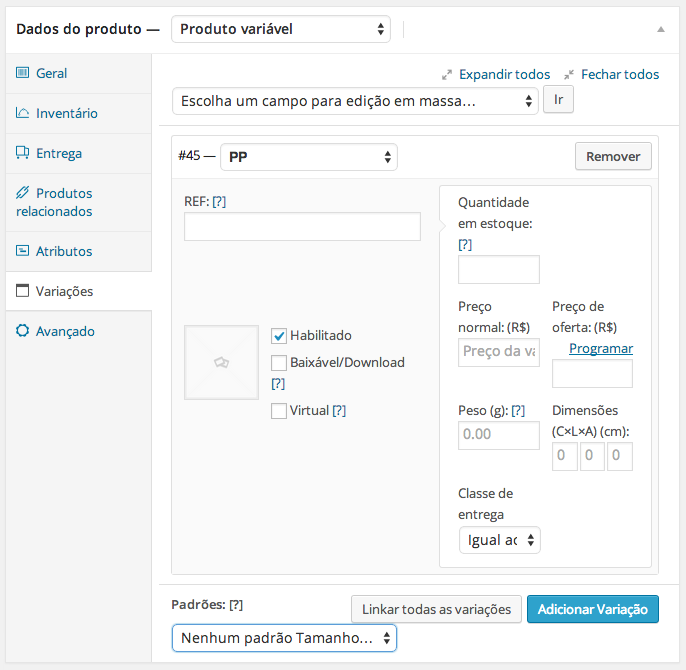The width and height of the screenshot is (686, 670).
Task: Click the Inventário chart icon
Action: (23, 113)
